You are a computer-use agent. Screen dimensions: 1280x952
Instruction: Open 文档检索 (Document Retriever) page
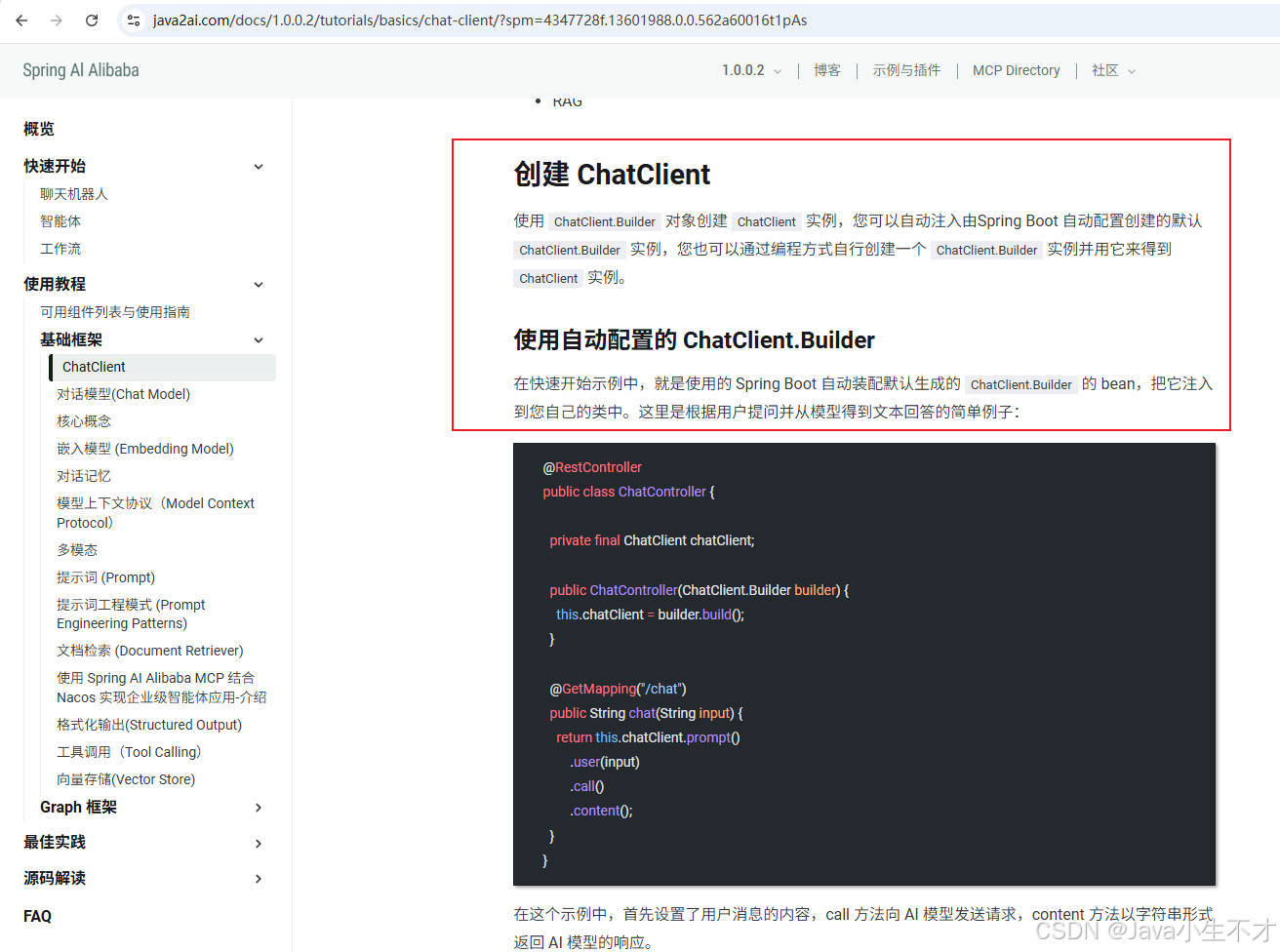[150, 651]
